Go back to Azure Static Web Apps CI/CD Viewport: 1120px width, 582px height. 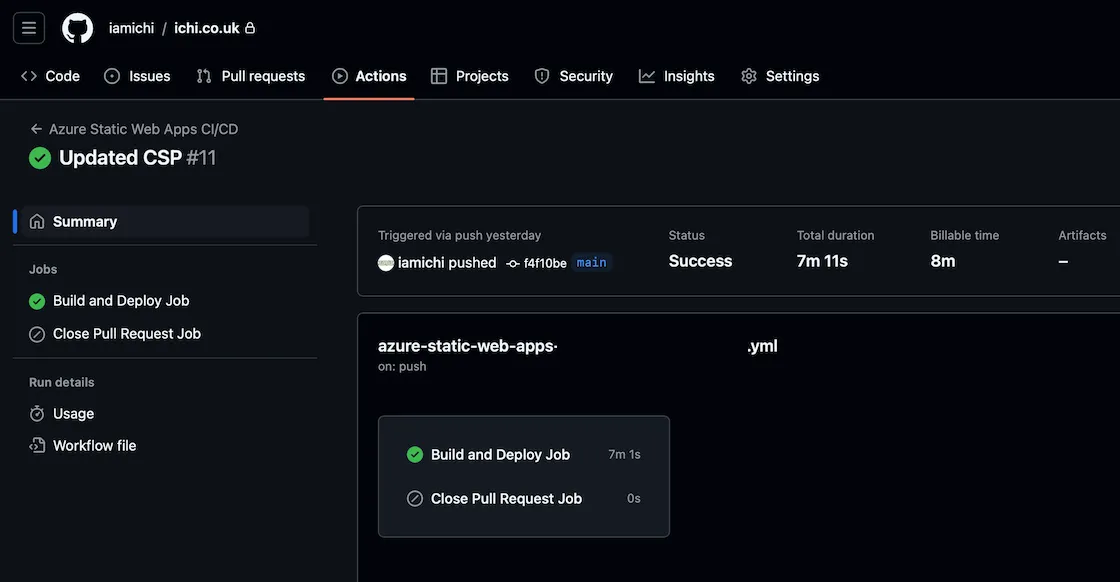click(144, 129)
